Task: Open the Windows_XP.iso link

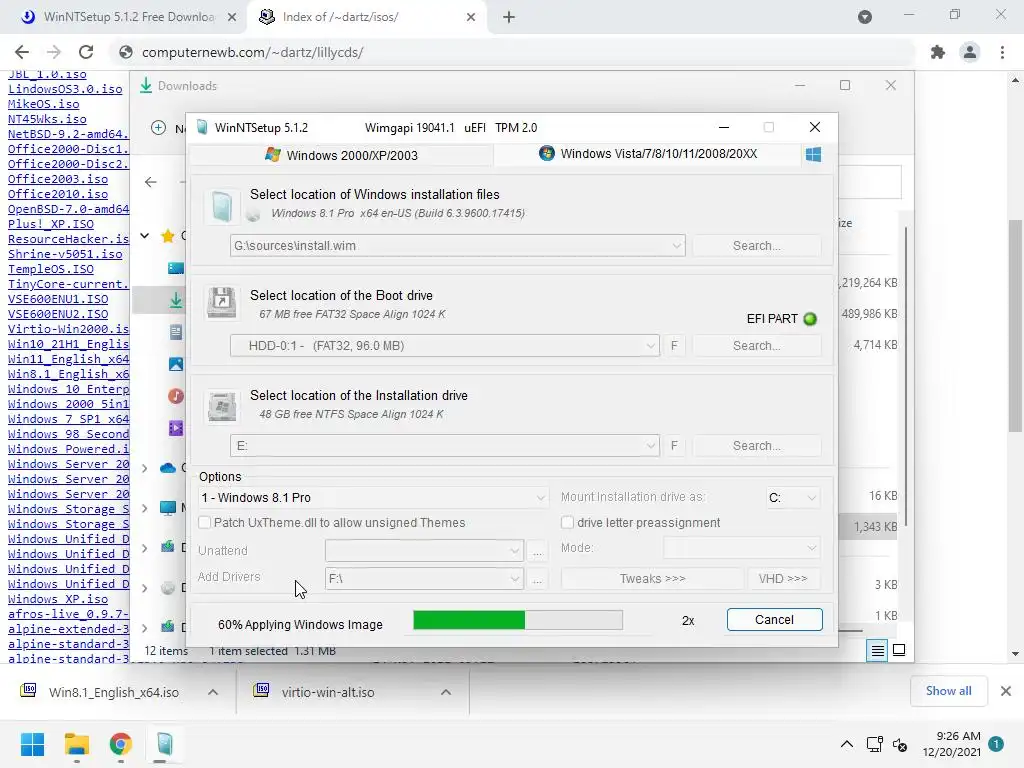Action: click(x=58, y=599)
